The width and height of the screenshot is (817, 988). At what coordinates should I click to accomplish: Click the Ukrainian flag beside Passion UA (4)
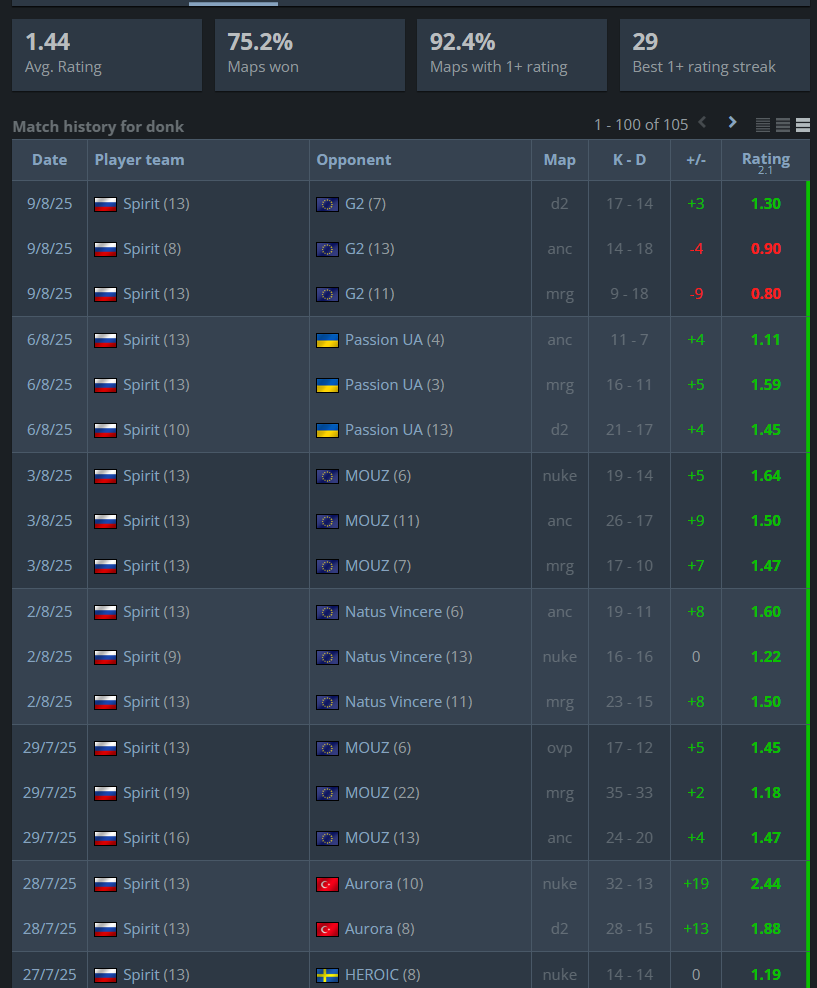pos(327,340)
